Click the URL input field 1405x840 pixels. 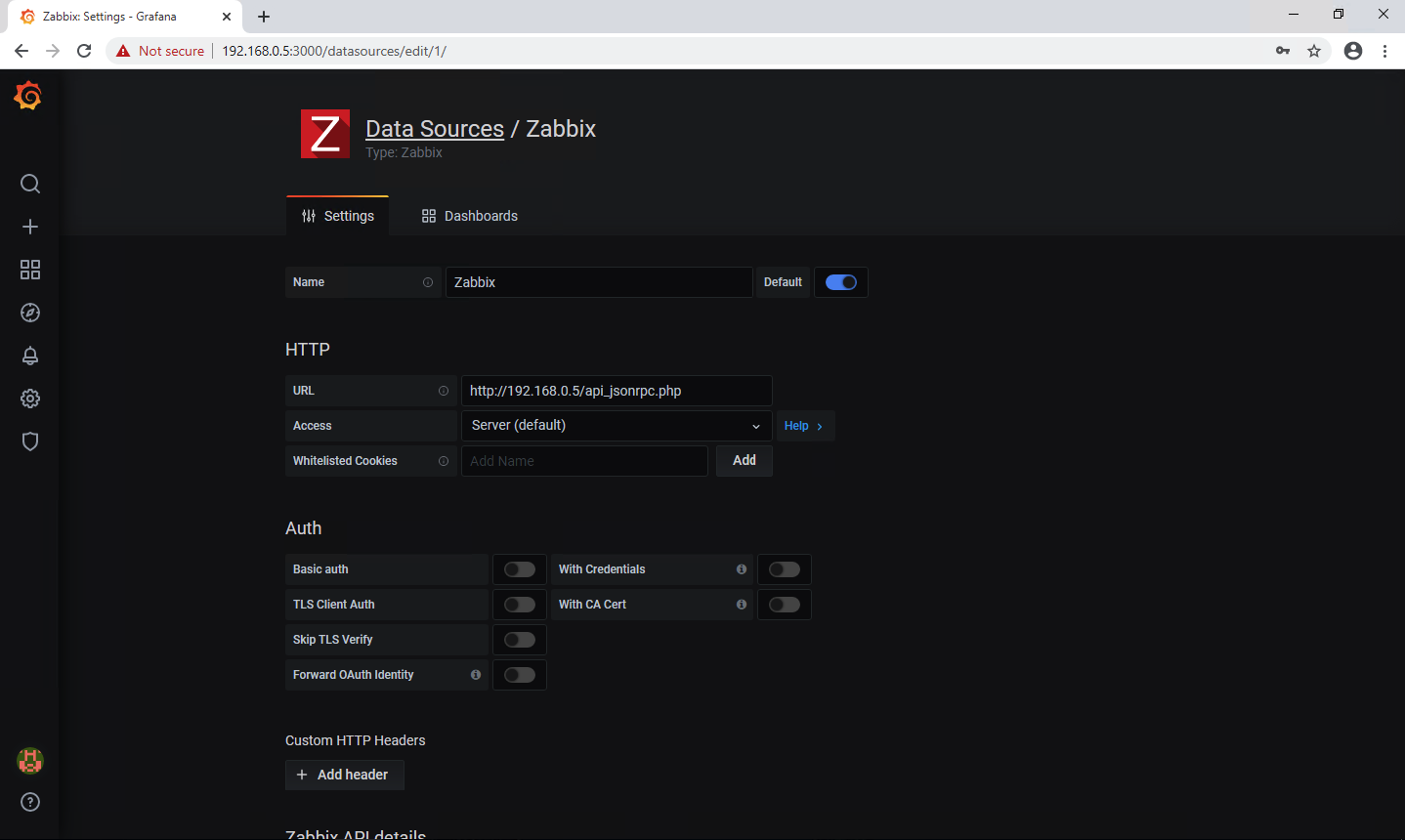617,391
